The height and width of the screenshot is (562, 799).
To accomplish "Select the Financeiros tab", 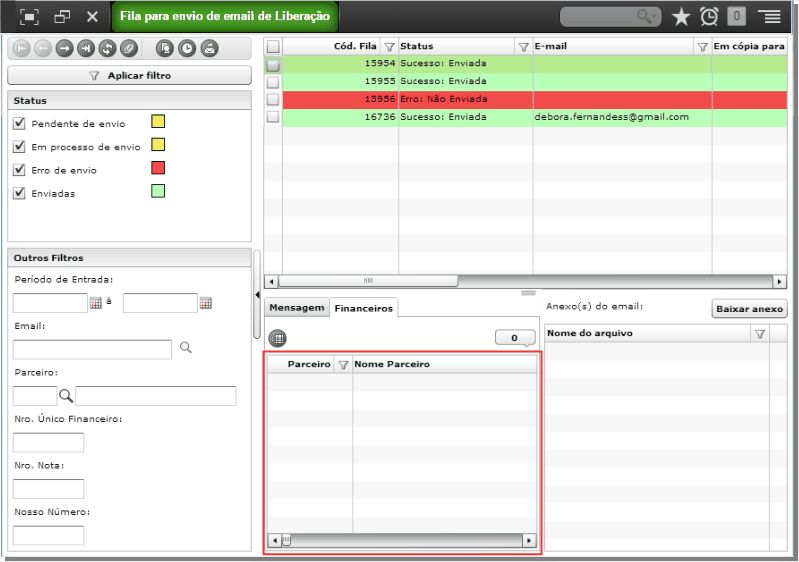I will click(x=364, y=308).
